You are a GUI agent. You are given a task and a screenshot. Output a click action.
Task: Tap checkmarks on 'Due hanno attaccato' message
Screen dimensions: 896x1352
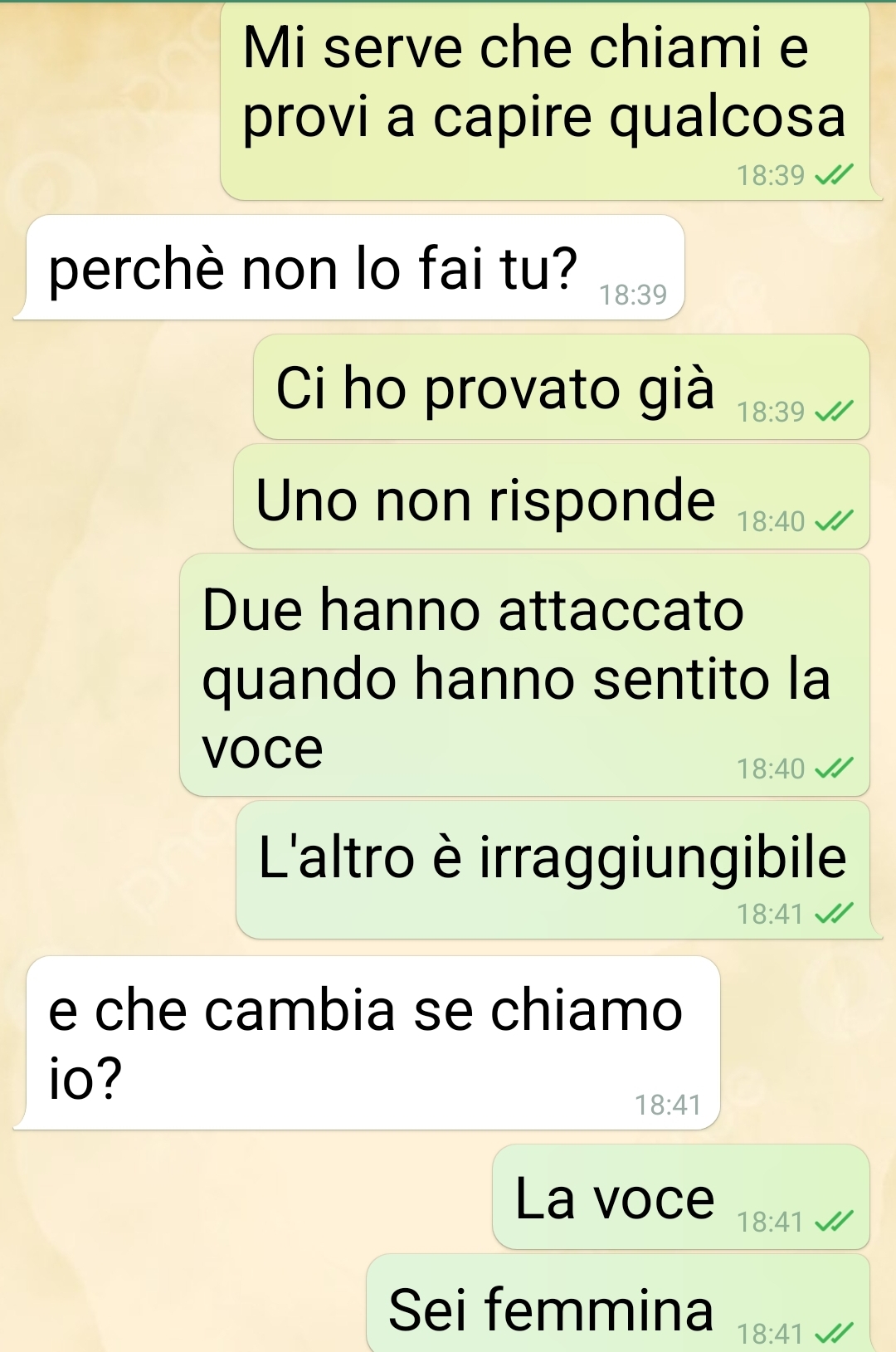click(834, 769)
